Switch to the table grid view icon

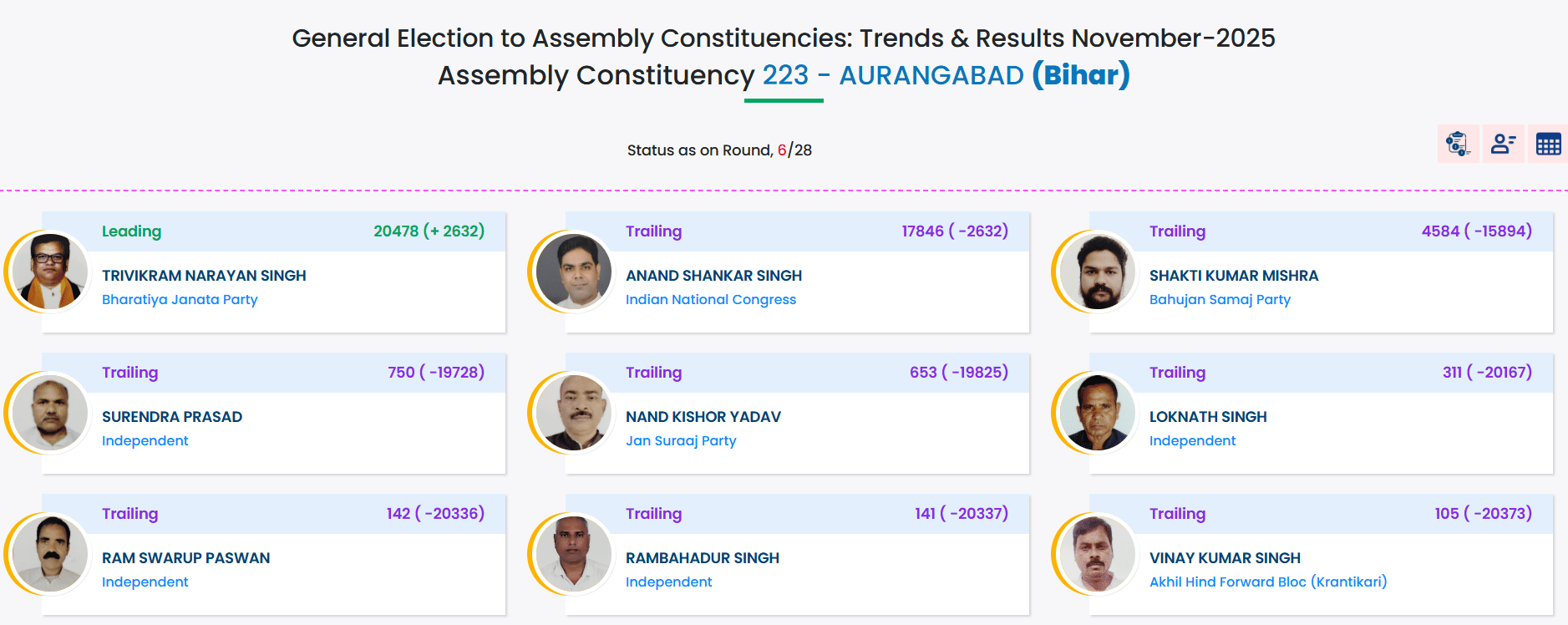pos(1548,144)
